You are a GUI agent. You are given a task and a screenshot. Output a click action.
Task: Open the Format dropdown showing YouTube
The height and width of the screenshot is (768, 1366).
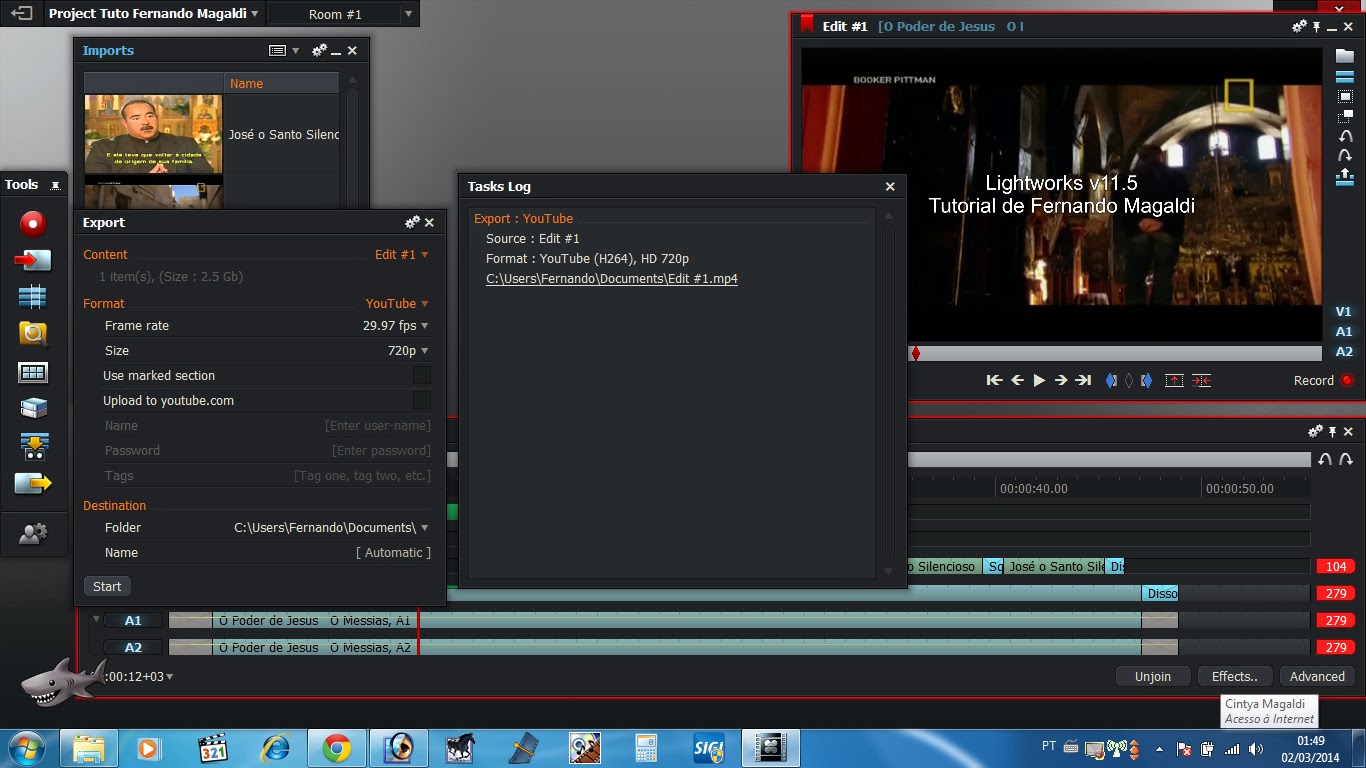click(x=397, y=303)
